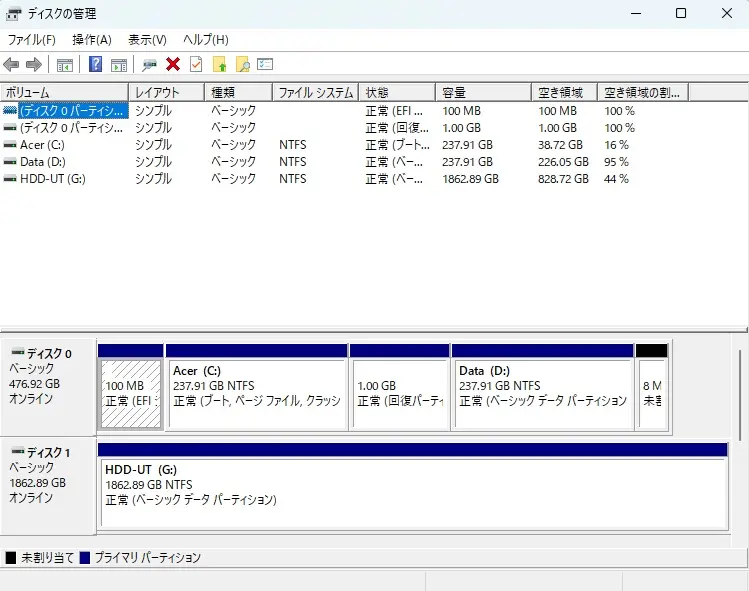749x591 pixels.
Task: Toggle the action pane toolbar icon
Action: coord(119,64)
